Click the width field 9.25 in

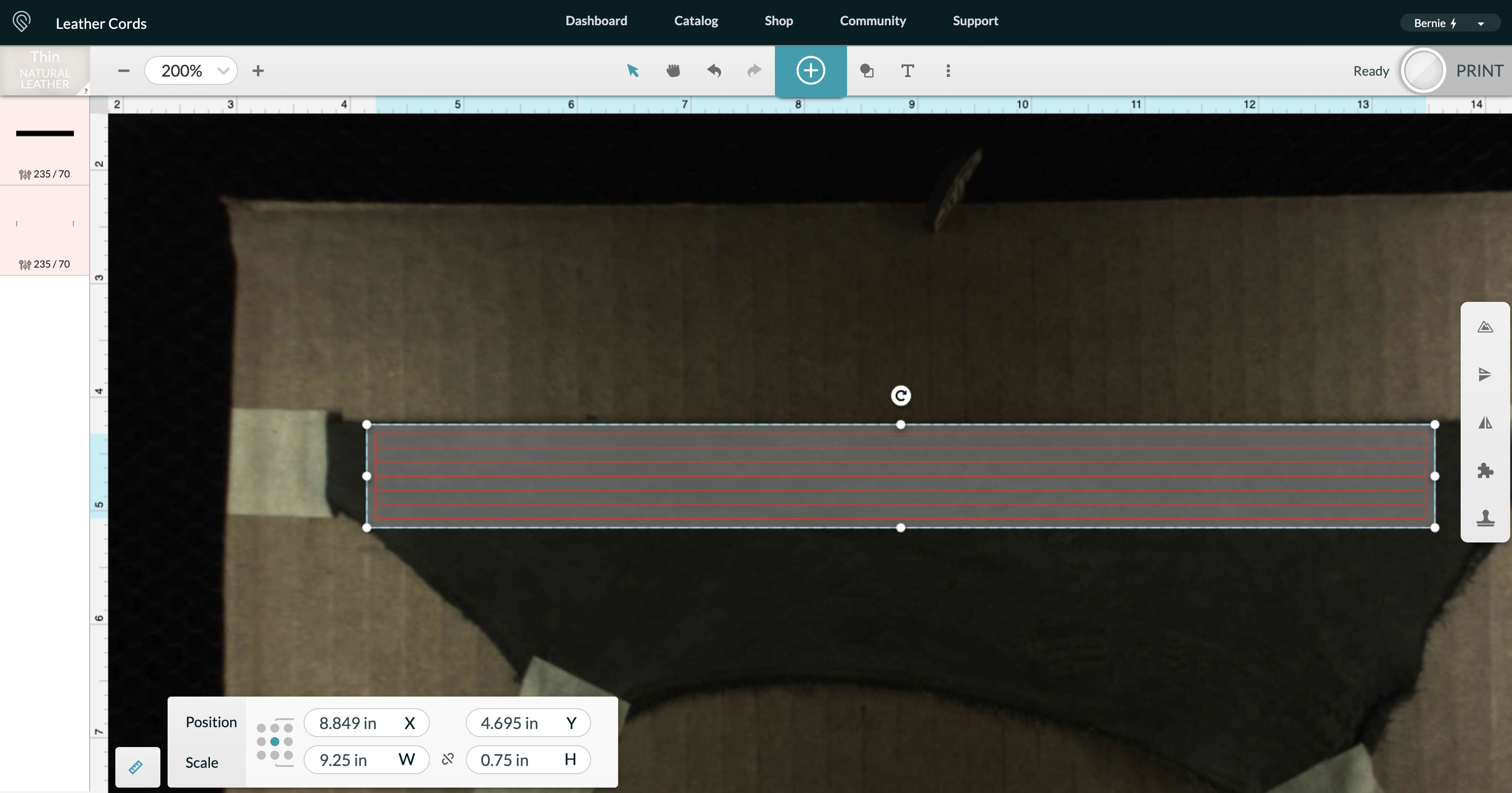[x=366, y=760]
